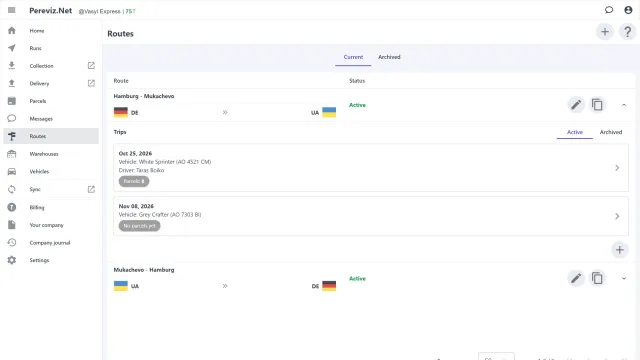Open the hamburger menu icon
The width and height of the screenshot is (640, 360).
pos(11,10)
